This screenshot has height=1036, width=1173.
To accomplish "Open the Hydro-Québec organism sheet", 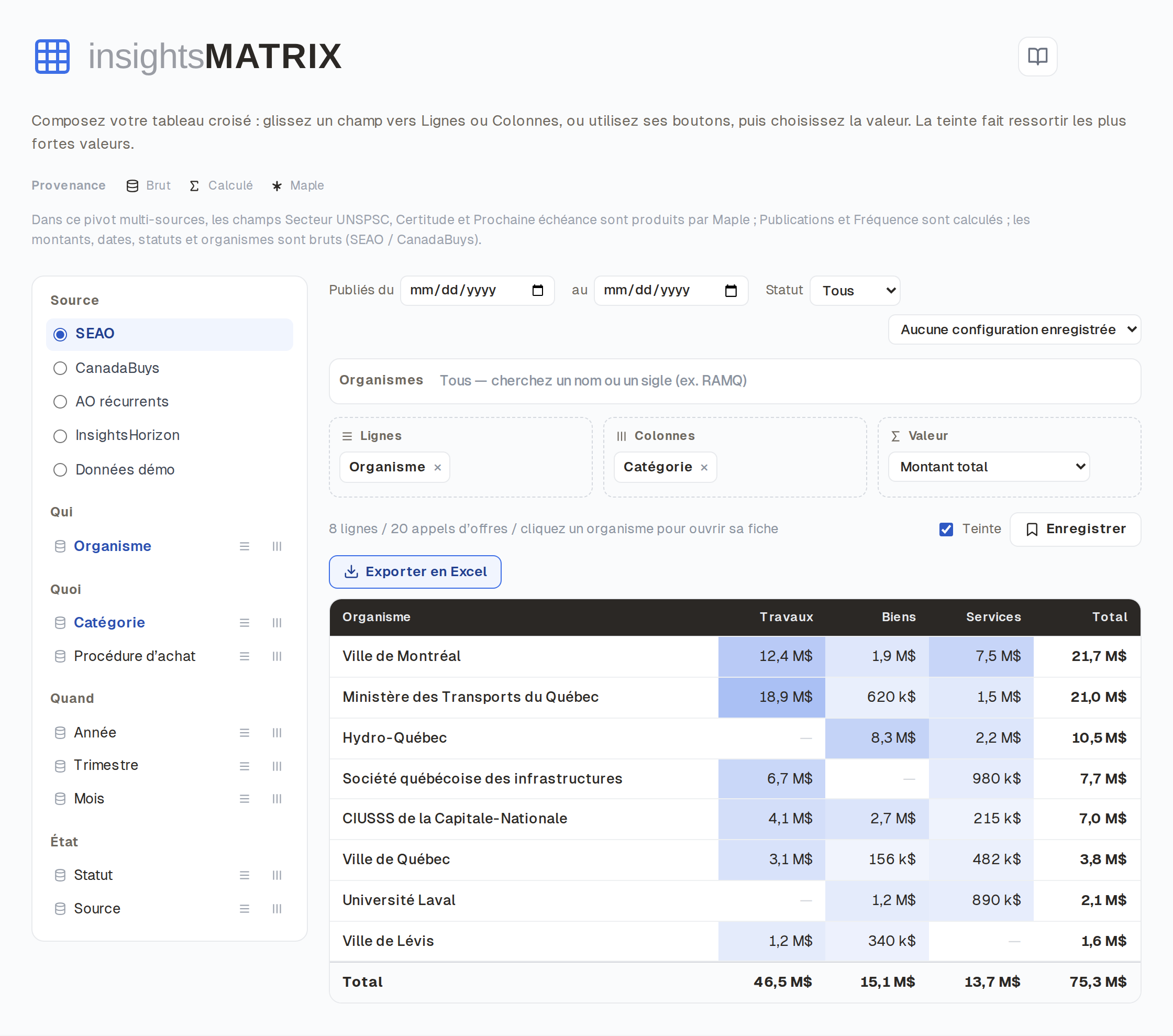I will (394, 737).
